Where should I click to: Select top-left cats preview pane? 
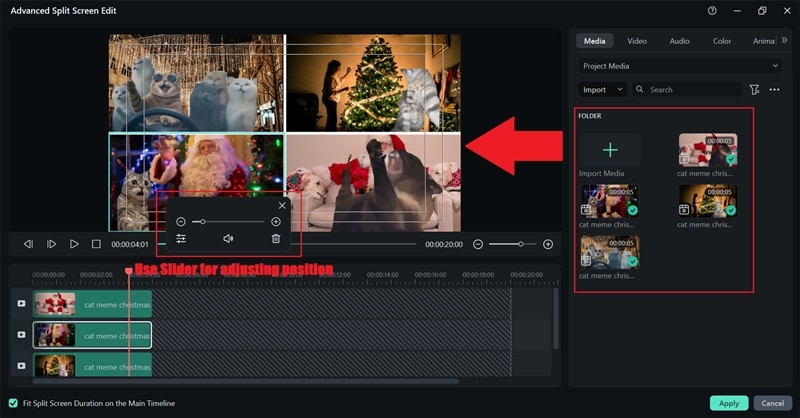tap(196, 83)
